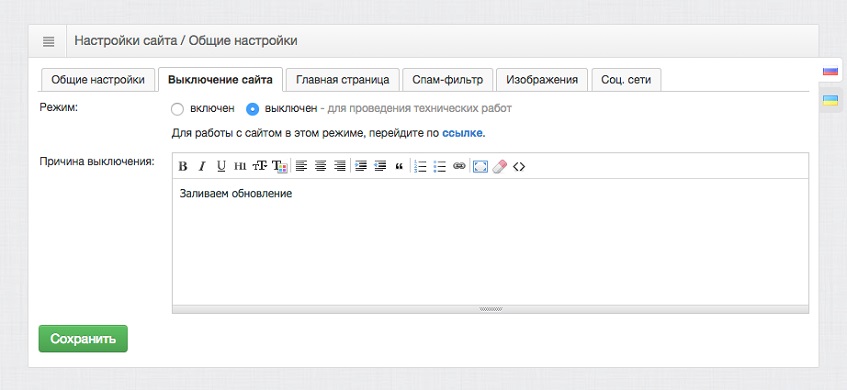Screen dimensions: 847x390
Task: Open the text color picker
Action: pyautogui.click(x=279, y=166)
